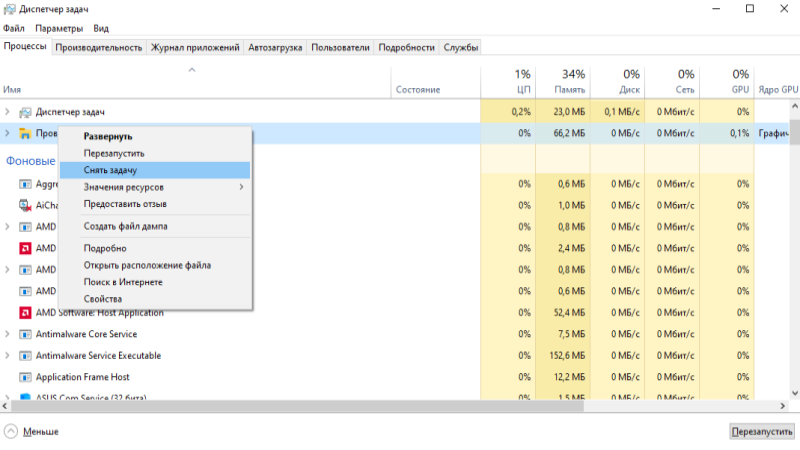This screenshot has width=800, height=450.
Task: Click the horizontal scrollbar thumb
Action: coord(297,406)
